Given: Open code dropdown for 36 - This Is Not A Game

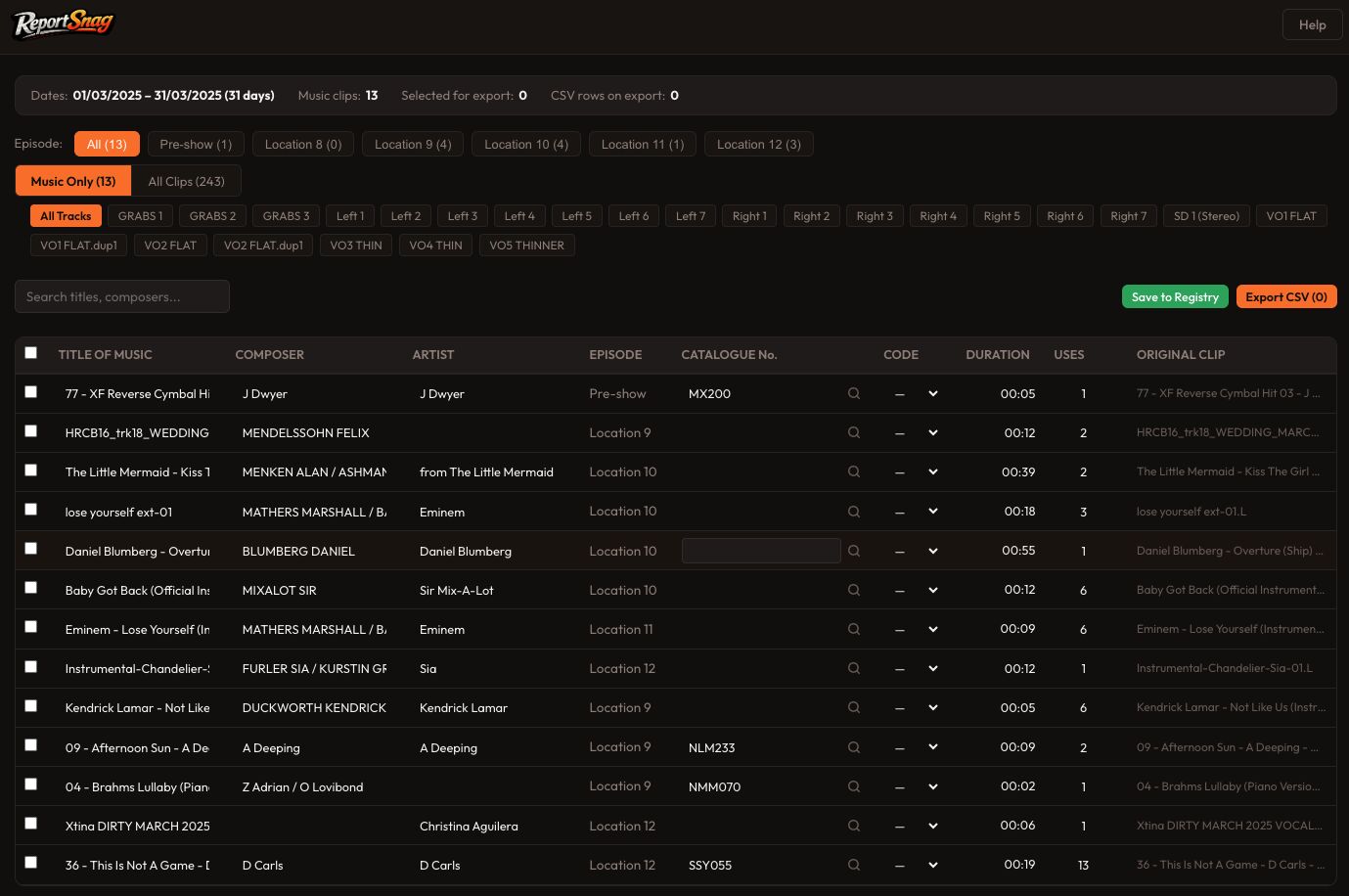Looking at the screenshot, I should (917, 865).
